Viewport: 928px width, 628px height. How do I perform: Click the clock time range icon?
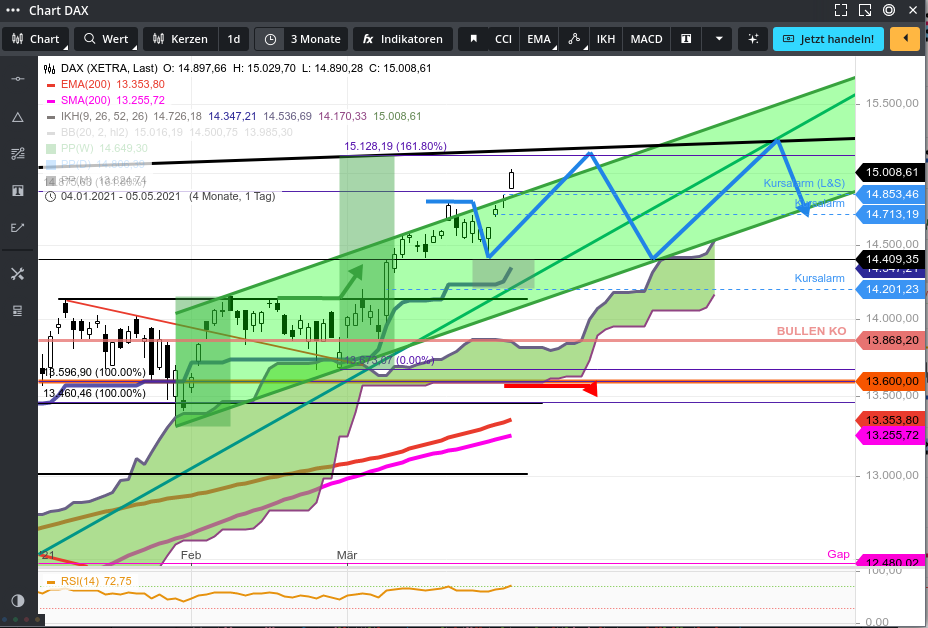click(x=270, y=39)
